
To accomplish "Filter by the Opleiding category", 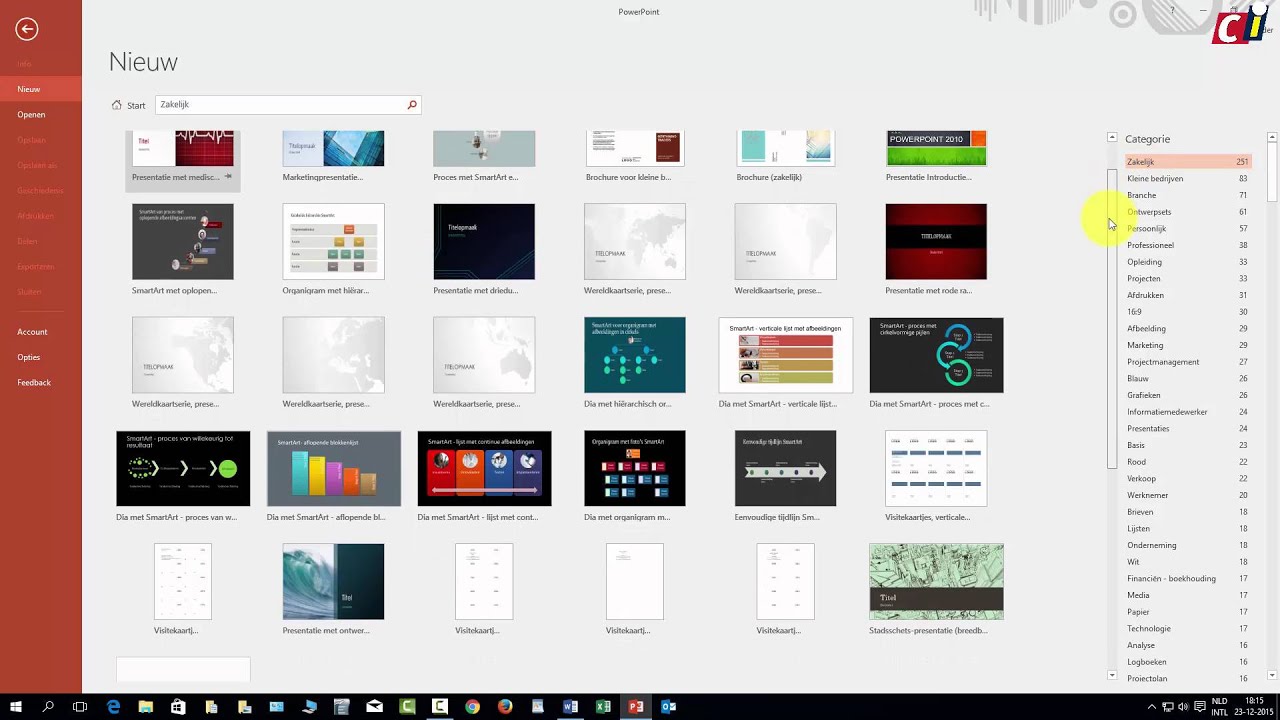I will click(x=1187, y=262).
